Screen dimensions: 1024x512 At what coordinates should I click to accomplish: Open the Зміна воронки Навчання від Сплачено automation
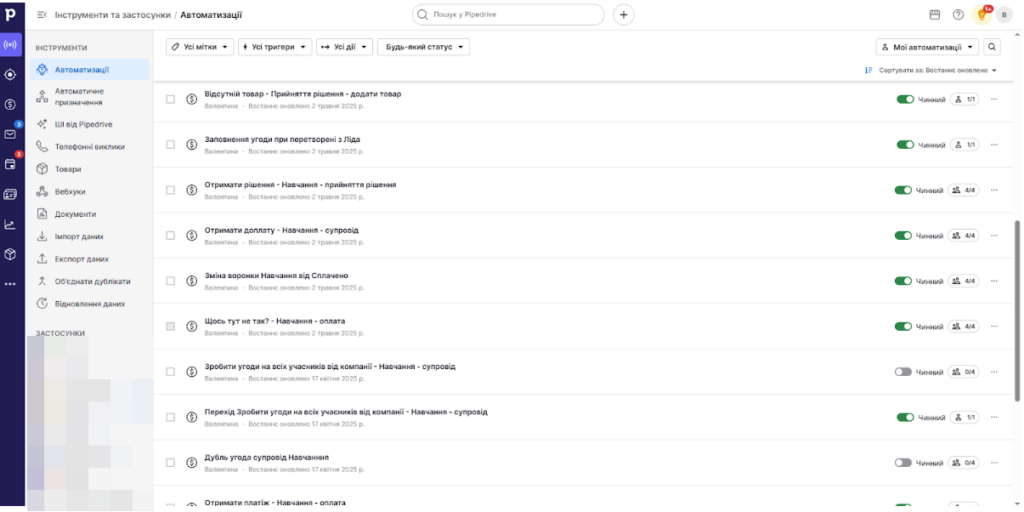coord(276,276)
